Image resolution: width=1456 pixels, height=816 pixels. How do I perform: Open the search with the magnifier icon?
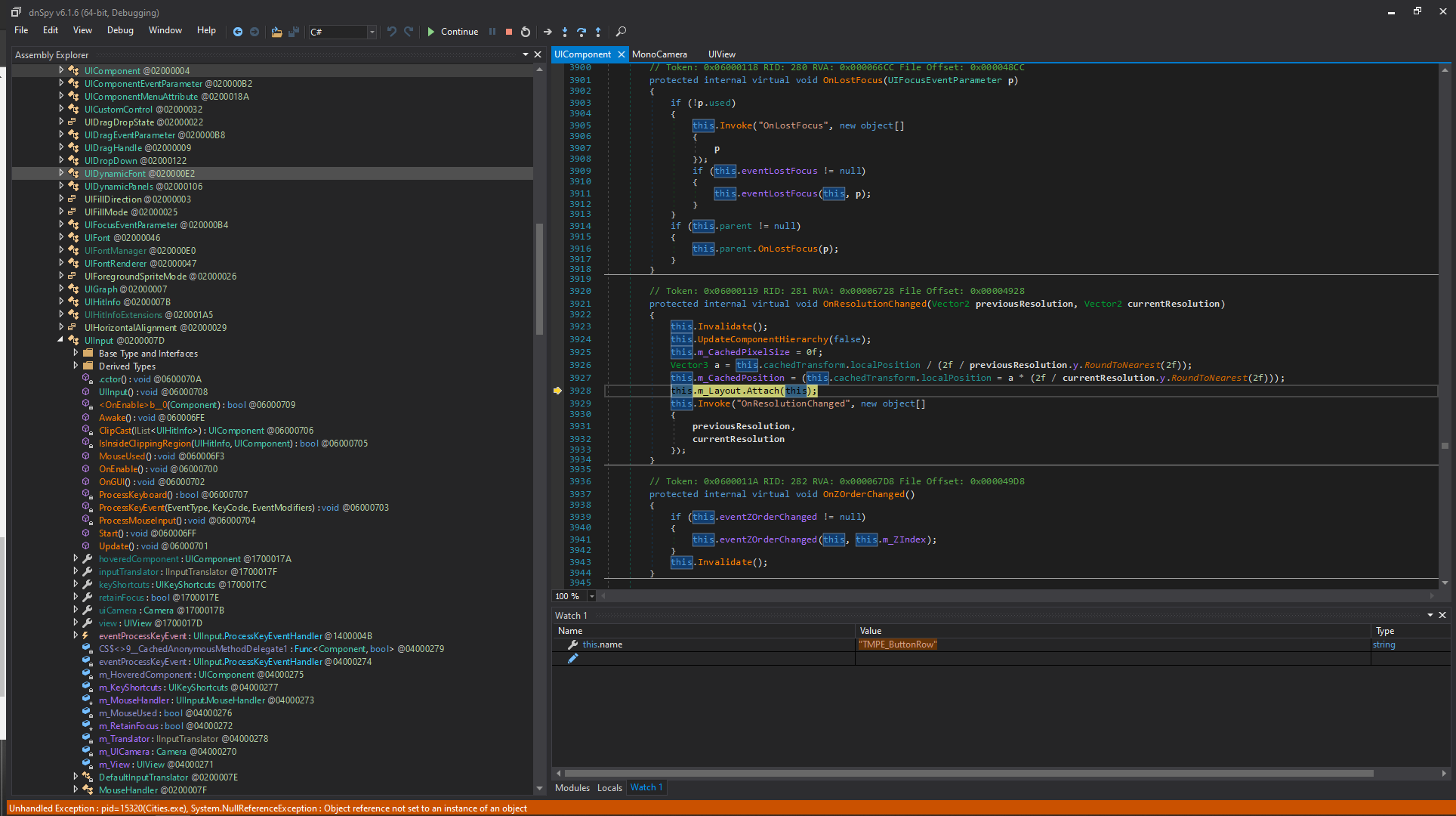pyautogui.click(x=622, y=32)
